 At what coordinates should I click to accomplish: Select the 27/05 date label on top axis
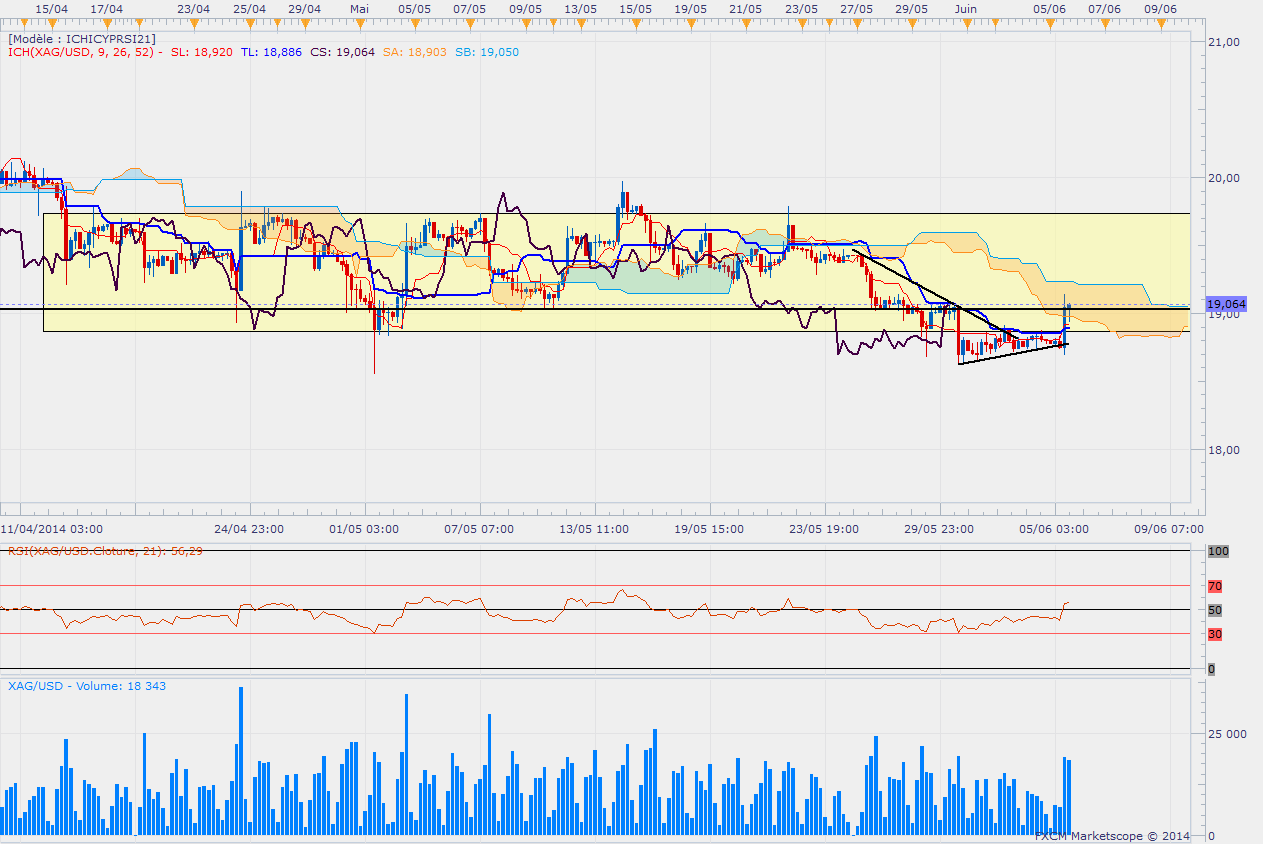tap(855, 7)
